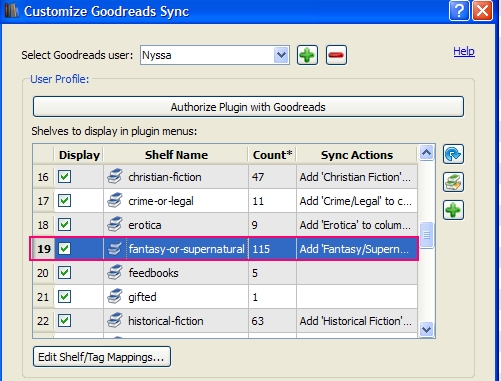The width and height of the screenshot is (501, 381).
Task: Toggle Display checkbox for fantasy-or-supernatural
Action: (x=64, y=249)
